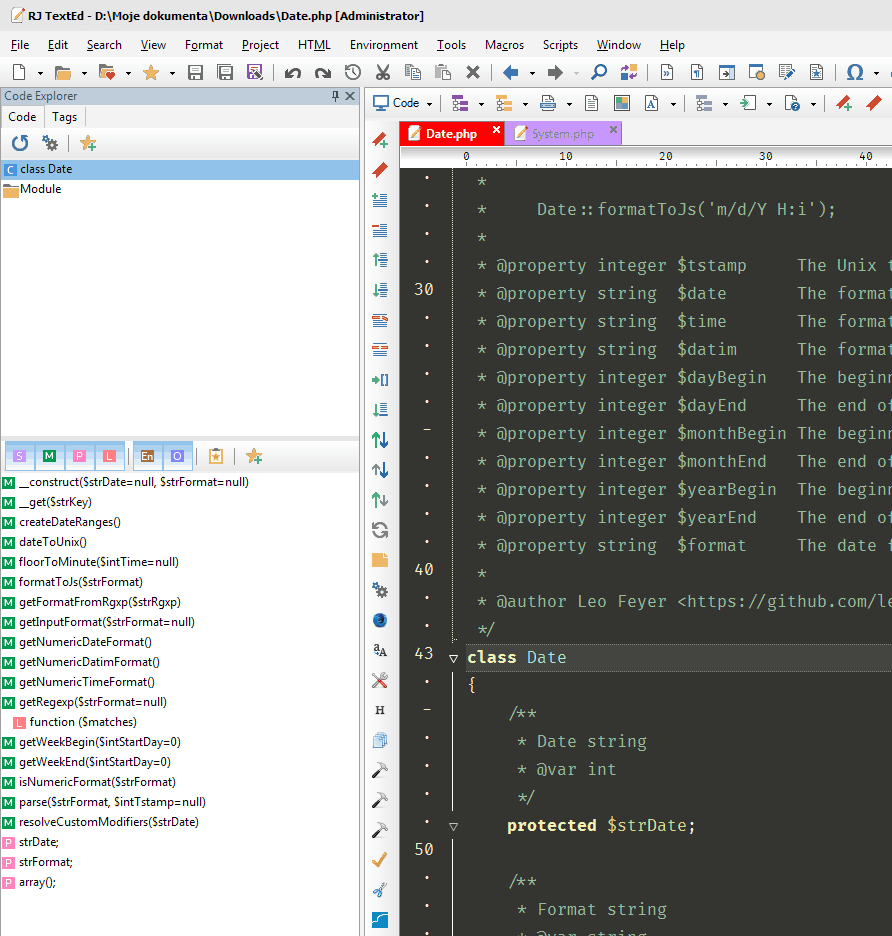This screenshot has height=936, width=892.
Task: Click the H heading tag icon
Action: (x=380, y=709)
